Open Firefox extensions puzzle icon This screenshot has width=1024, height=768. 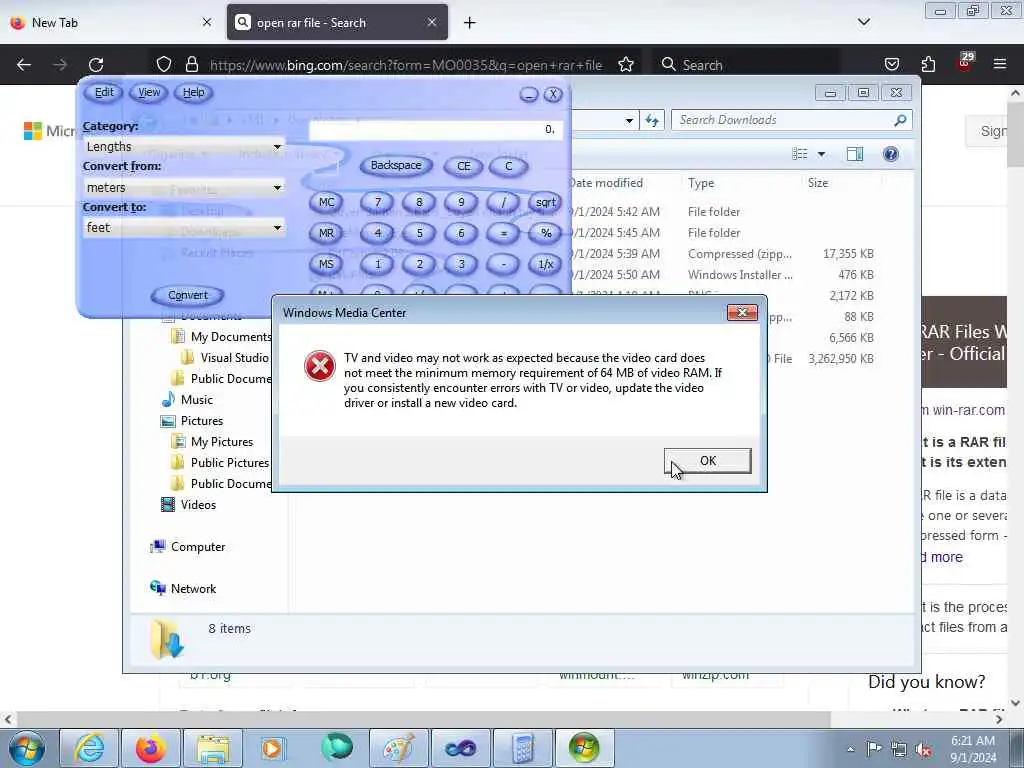tap(928, 64)
